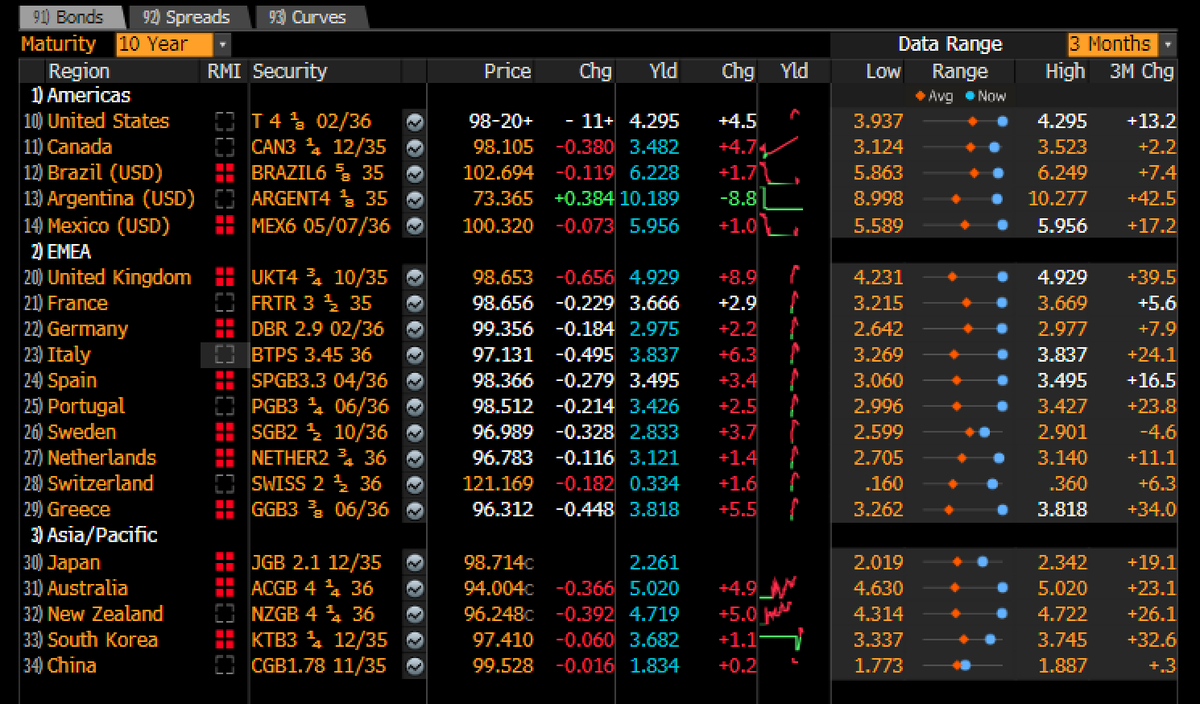Toggle RMI box for France

tap(224, 304)
